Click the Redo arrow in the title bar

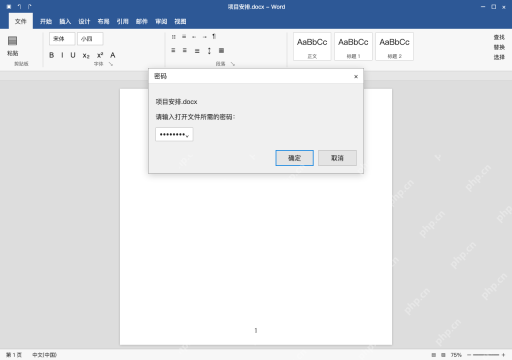click(x=30, y=6)
